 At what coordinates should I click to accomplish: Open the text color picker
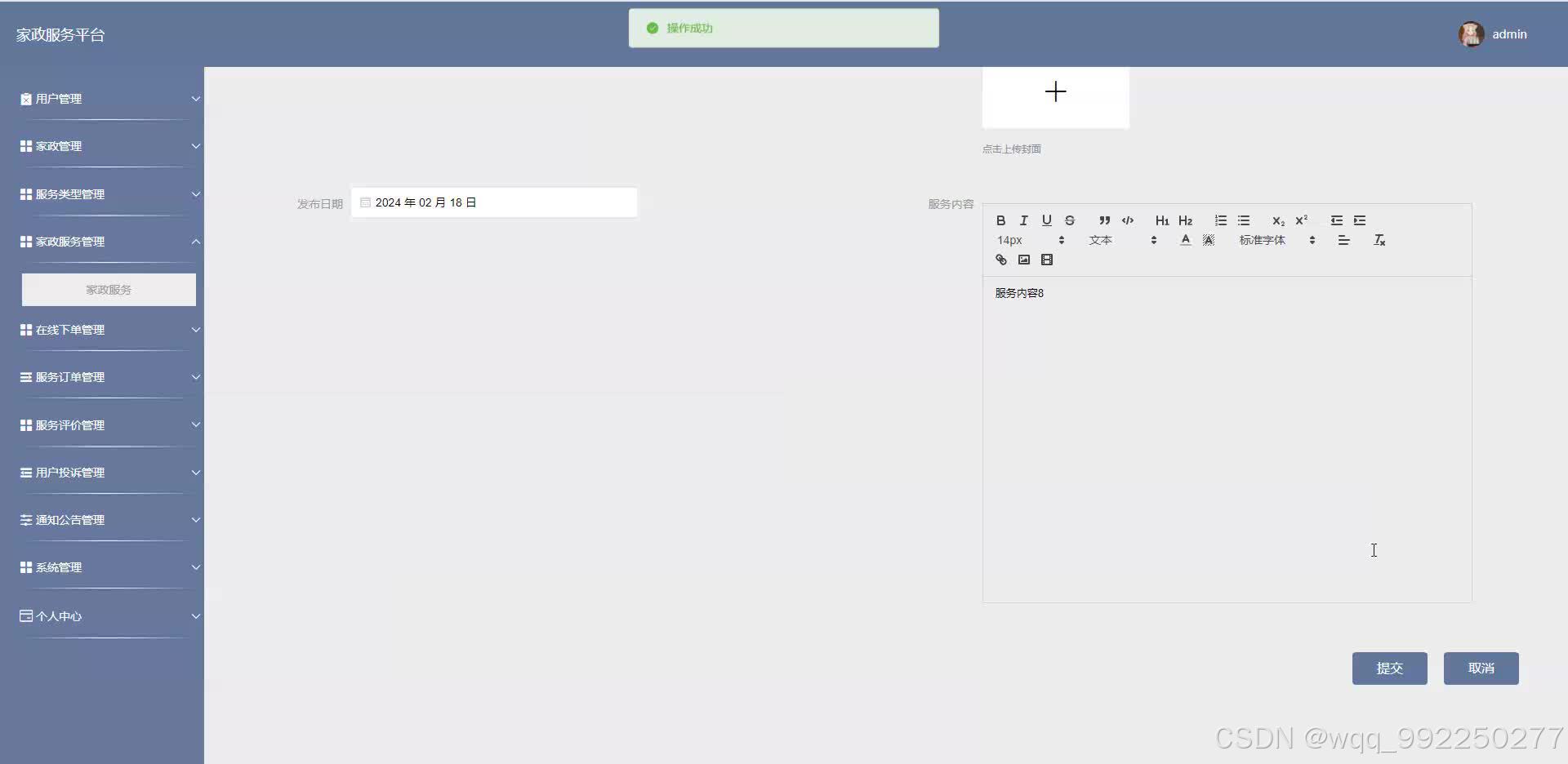point(1186,240)
